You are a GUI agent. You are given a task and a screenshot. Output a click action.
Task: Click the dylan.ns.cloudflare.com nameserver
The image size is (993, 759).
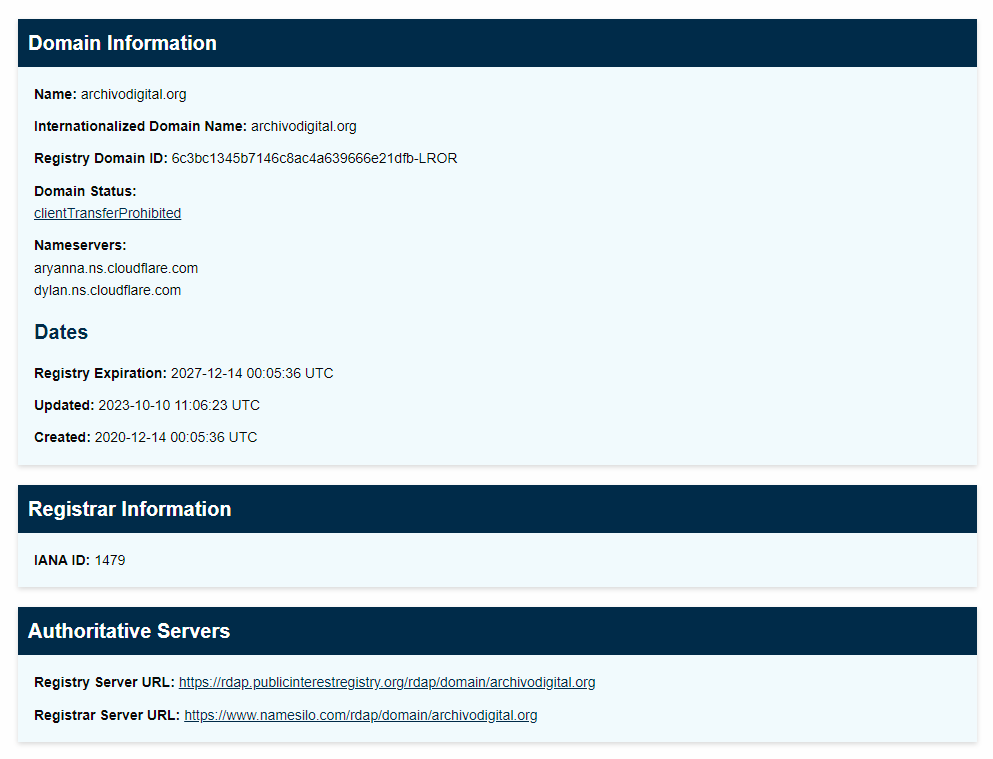coord(108,291)
